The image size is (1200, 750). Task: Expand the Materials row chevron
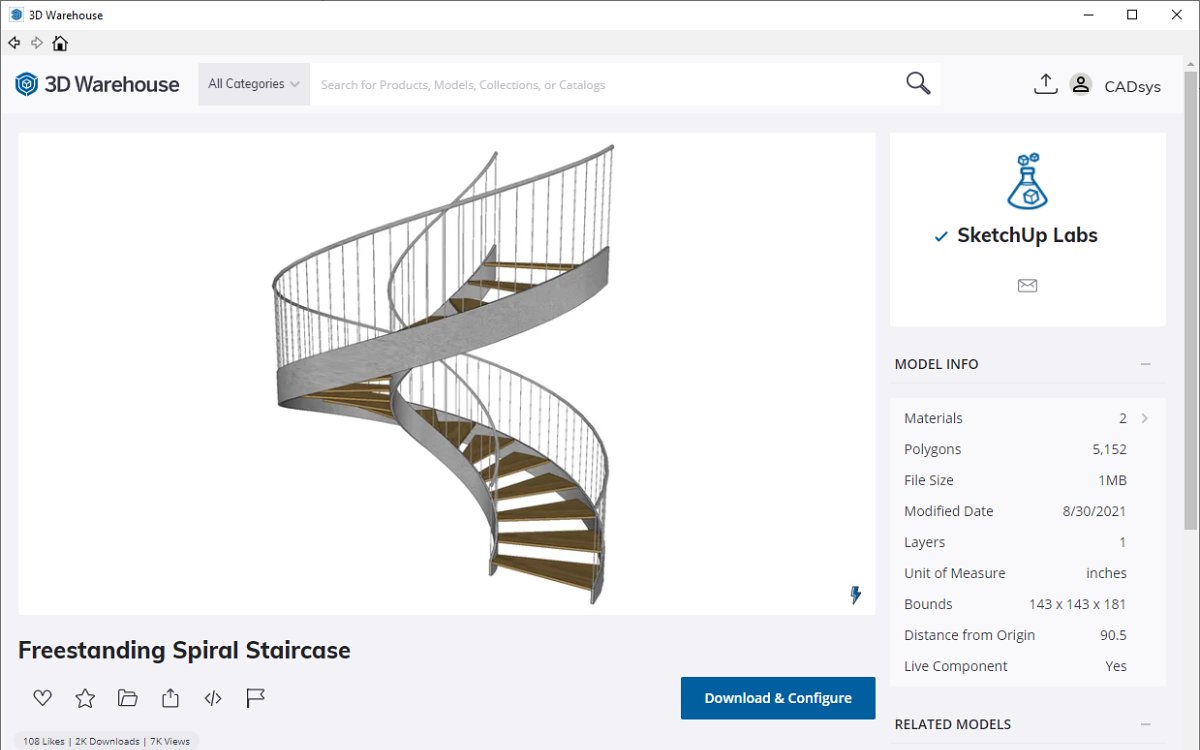coord(1145,419)
